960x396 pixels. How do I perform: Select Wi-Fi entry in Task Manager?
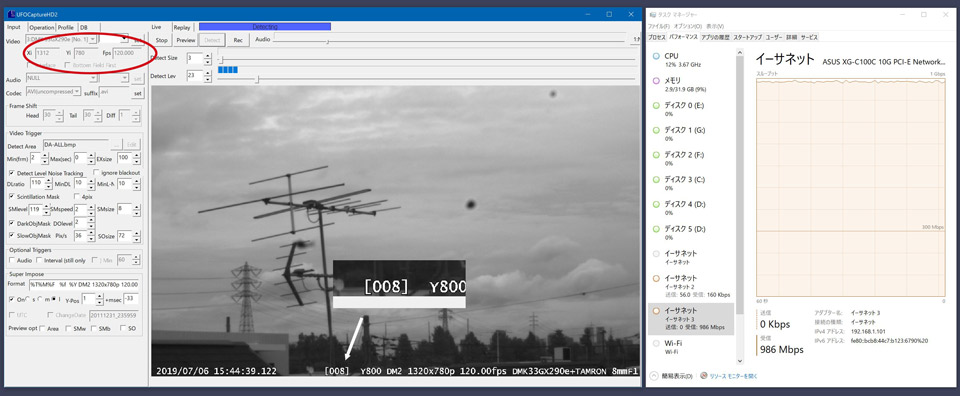692,347
